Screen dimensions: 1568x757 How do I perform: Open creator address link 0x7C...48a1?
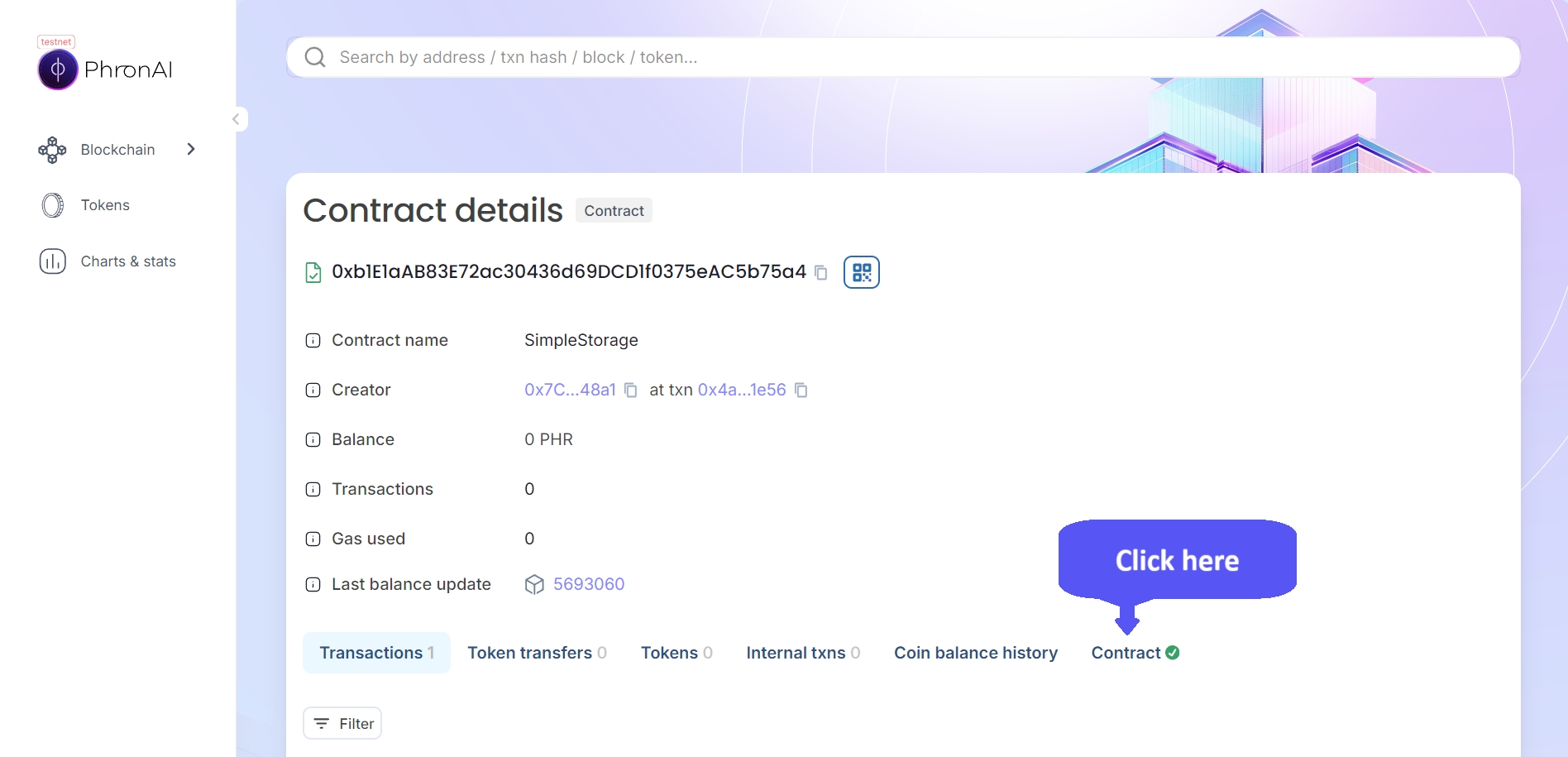pos(570,390)
